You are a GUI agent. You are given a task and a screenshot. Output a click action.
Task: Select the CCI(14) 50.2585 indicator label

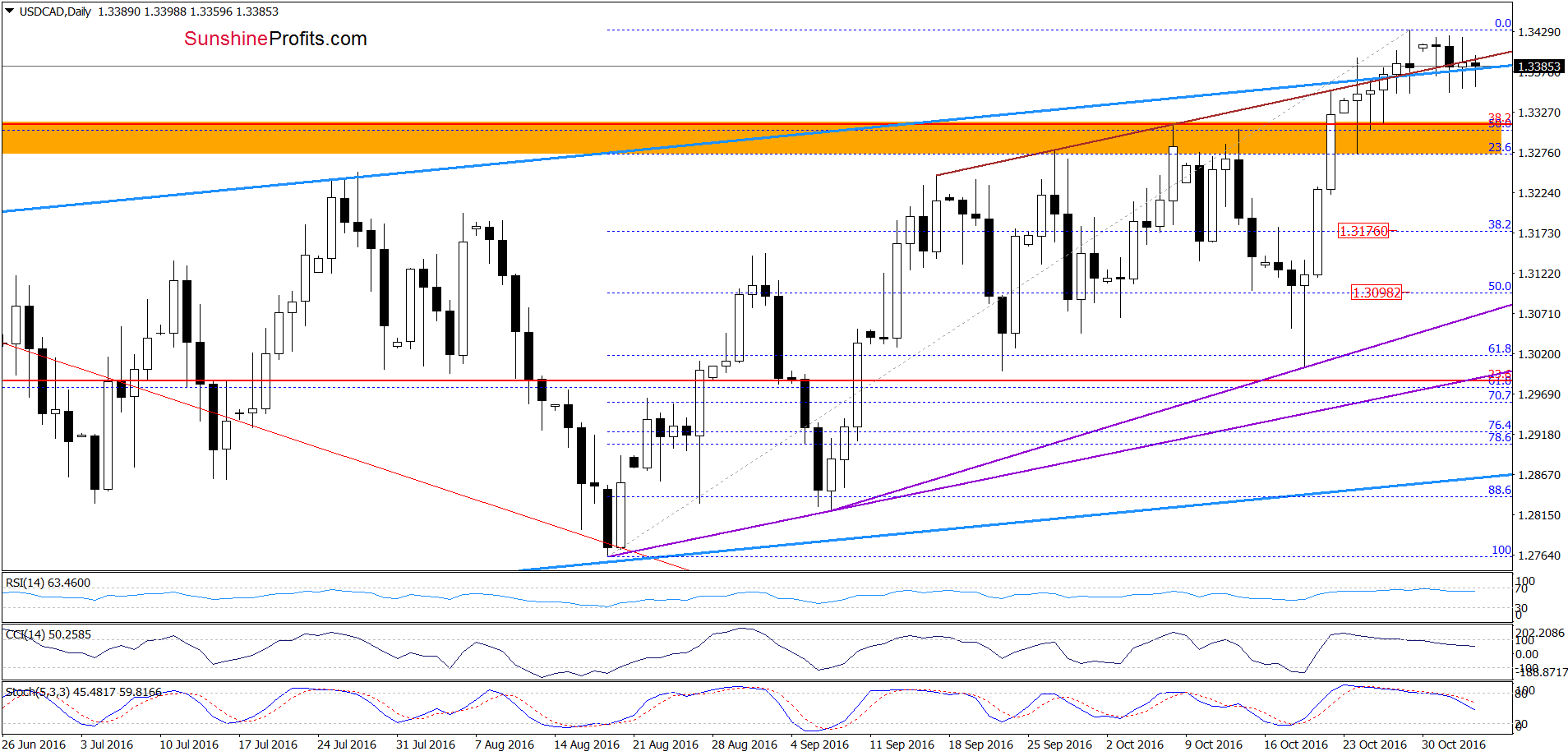pyautogui.click(x=48, y=634)
